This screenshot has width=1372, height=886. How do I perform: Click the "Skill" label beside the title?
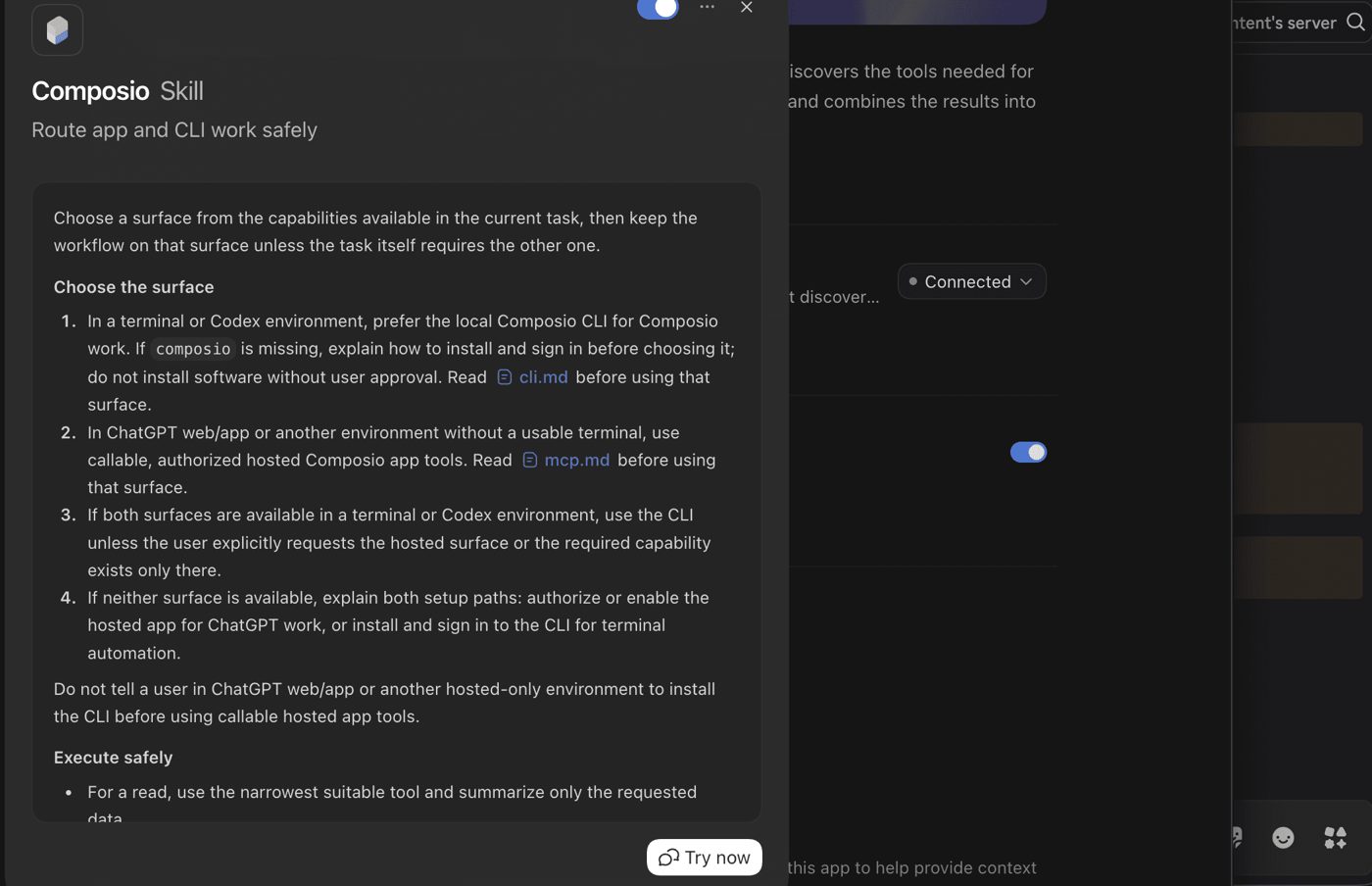[181, 91]
